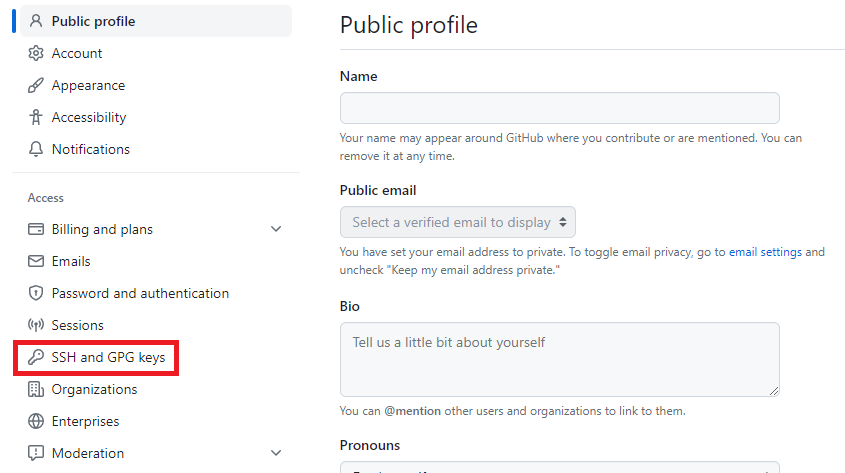Click the accessibility figure icon
Viewport: 845px width, 473px height.
[36, 117]
